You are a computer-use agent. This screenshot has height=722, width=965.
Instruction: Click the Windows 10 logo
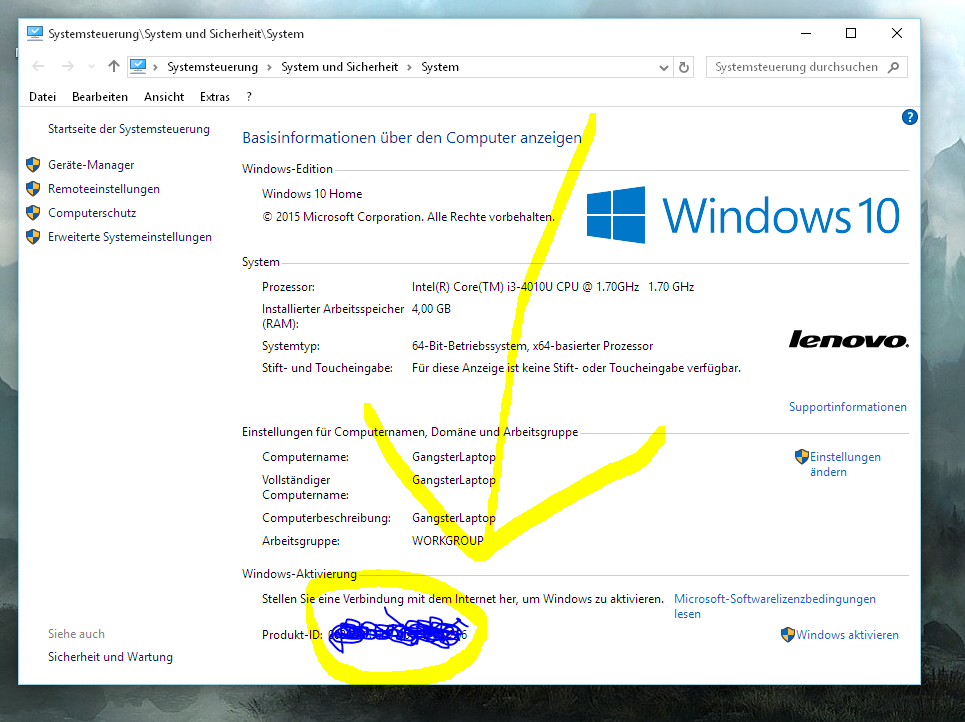743,215
